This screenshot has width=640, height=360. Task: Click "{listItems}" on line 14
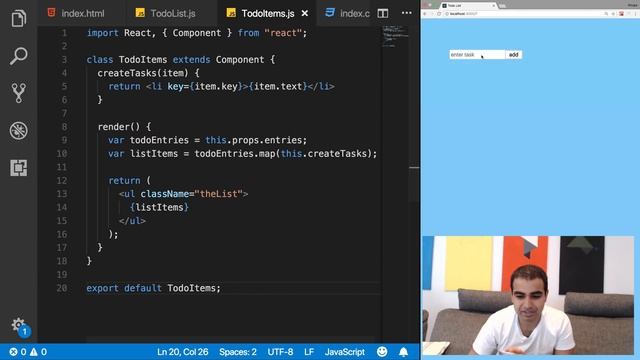point(159,207)
